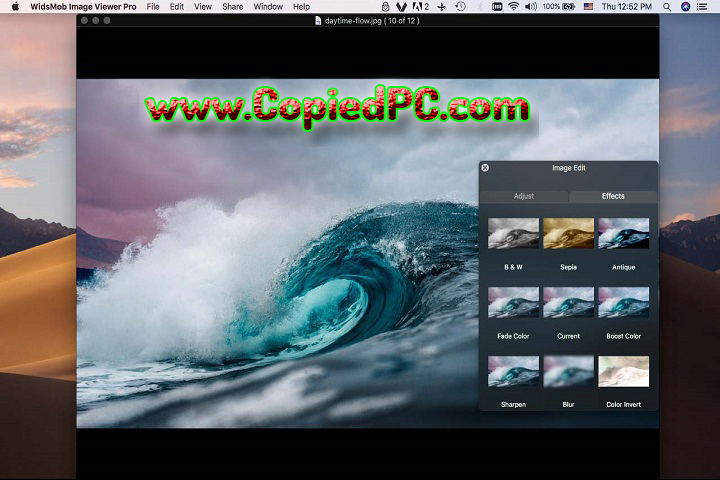Click the Time Machine menu bar icon
The image size is (720, 480).
click(460, 7)
